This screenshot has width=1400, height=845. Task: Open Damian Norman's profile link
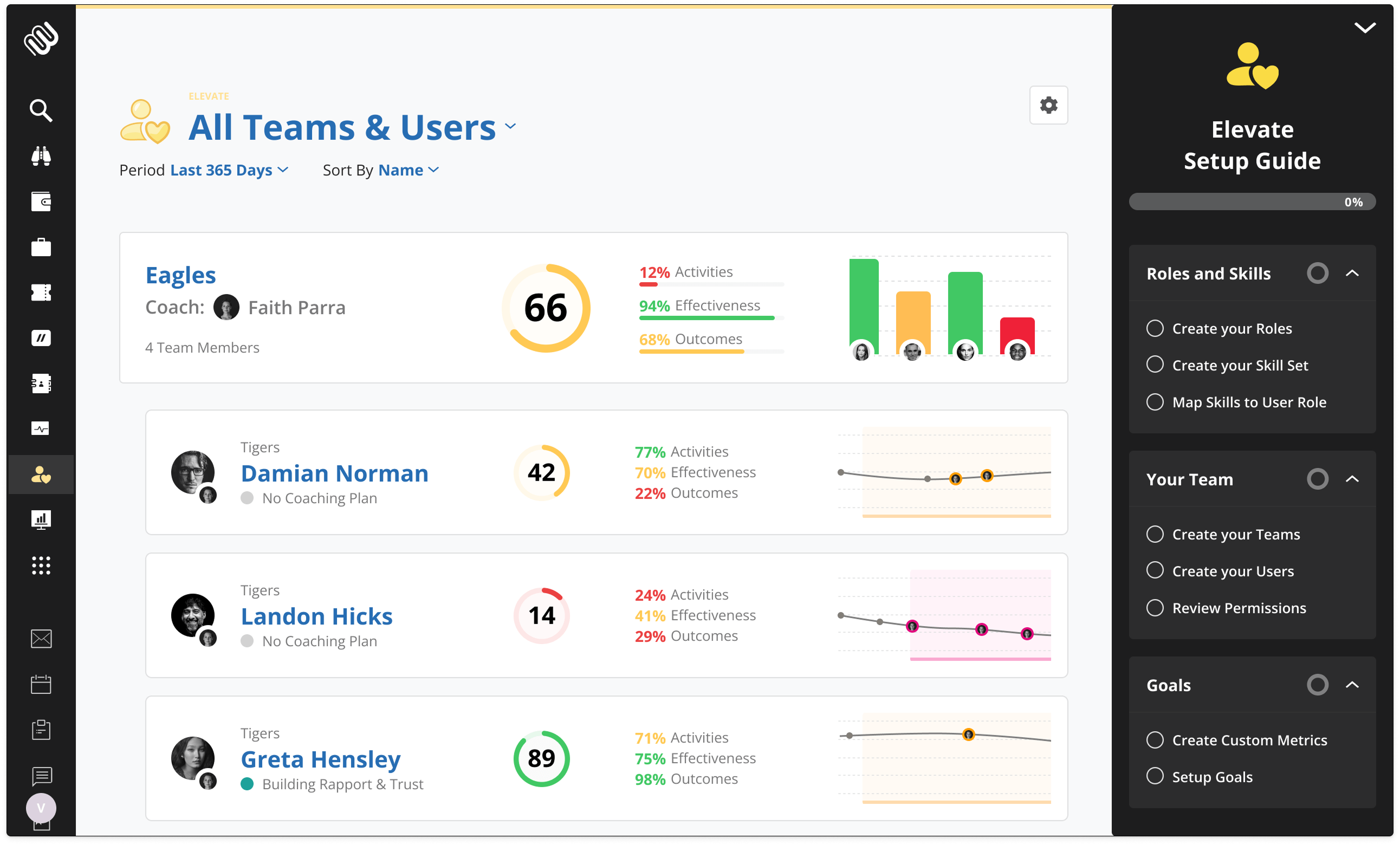334,473
